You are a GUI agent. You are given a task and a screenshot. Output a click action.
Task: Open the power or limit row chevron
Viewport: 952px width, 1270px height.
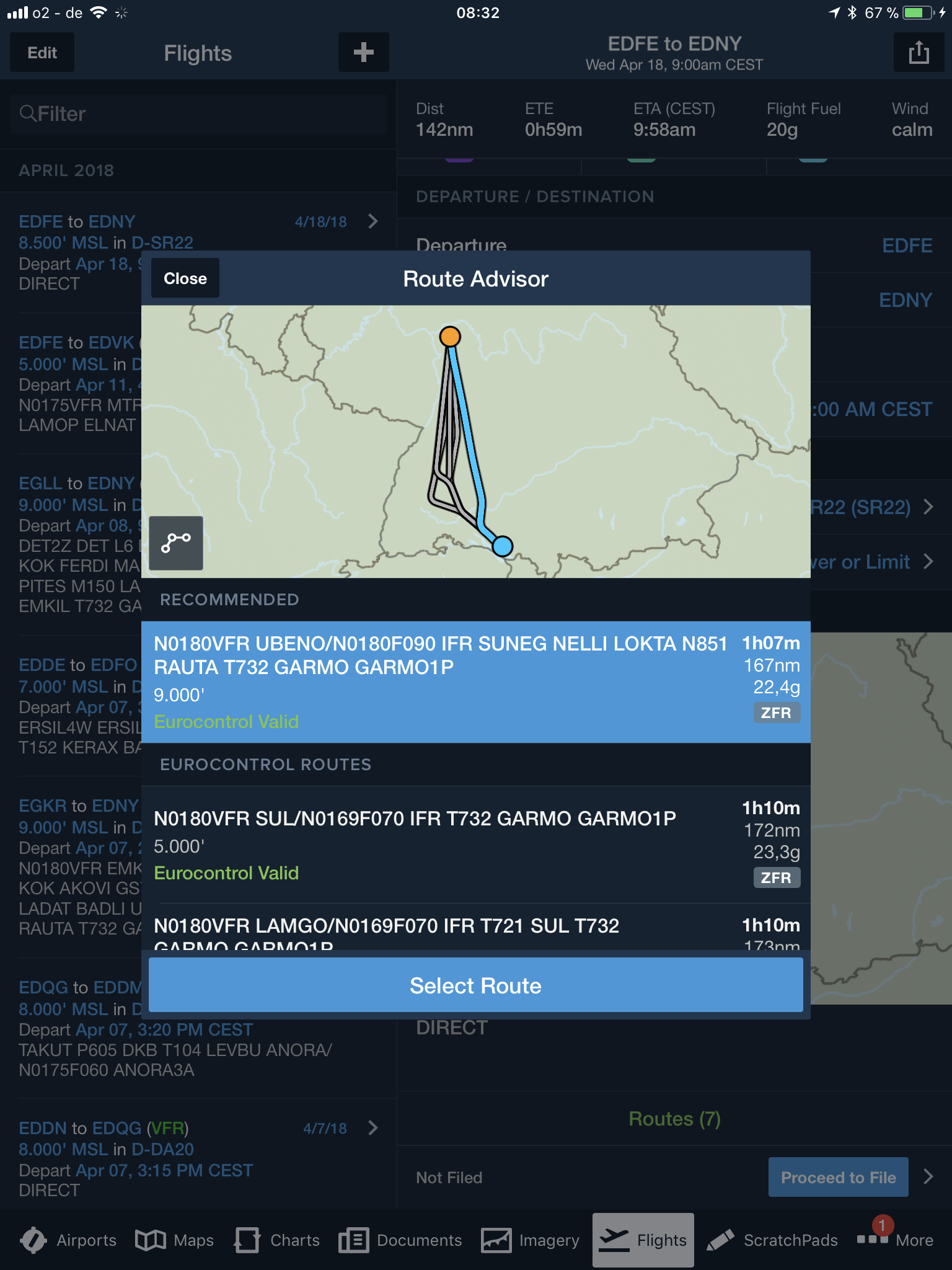point(928,562)
